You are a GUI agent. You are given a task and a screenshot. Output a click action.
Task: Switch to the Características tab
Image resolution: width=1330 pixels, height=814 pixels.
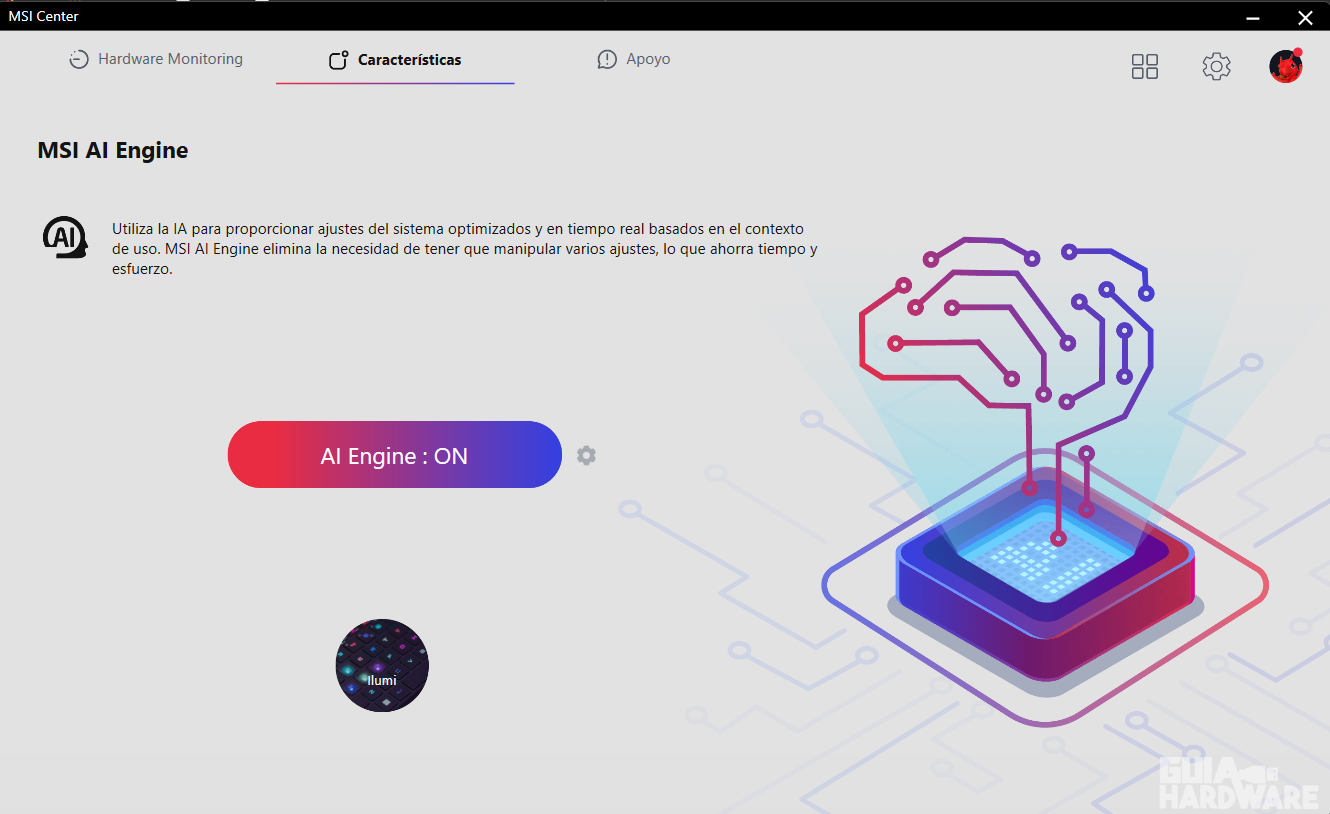395,60
